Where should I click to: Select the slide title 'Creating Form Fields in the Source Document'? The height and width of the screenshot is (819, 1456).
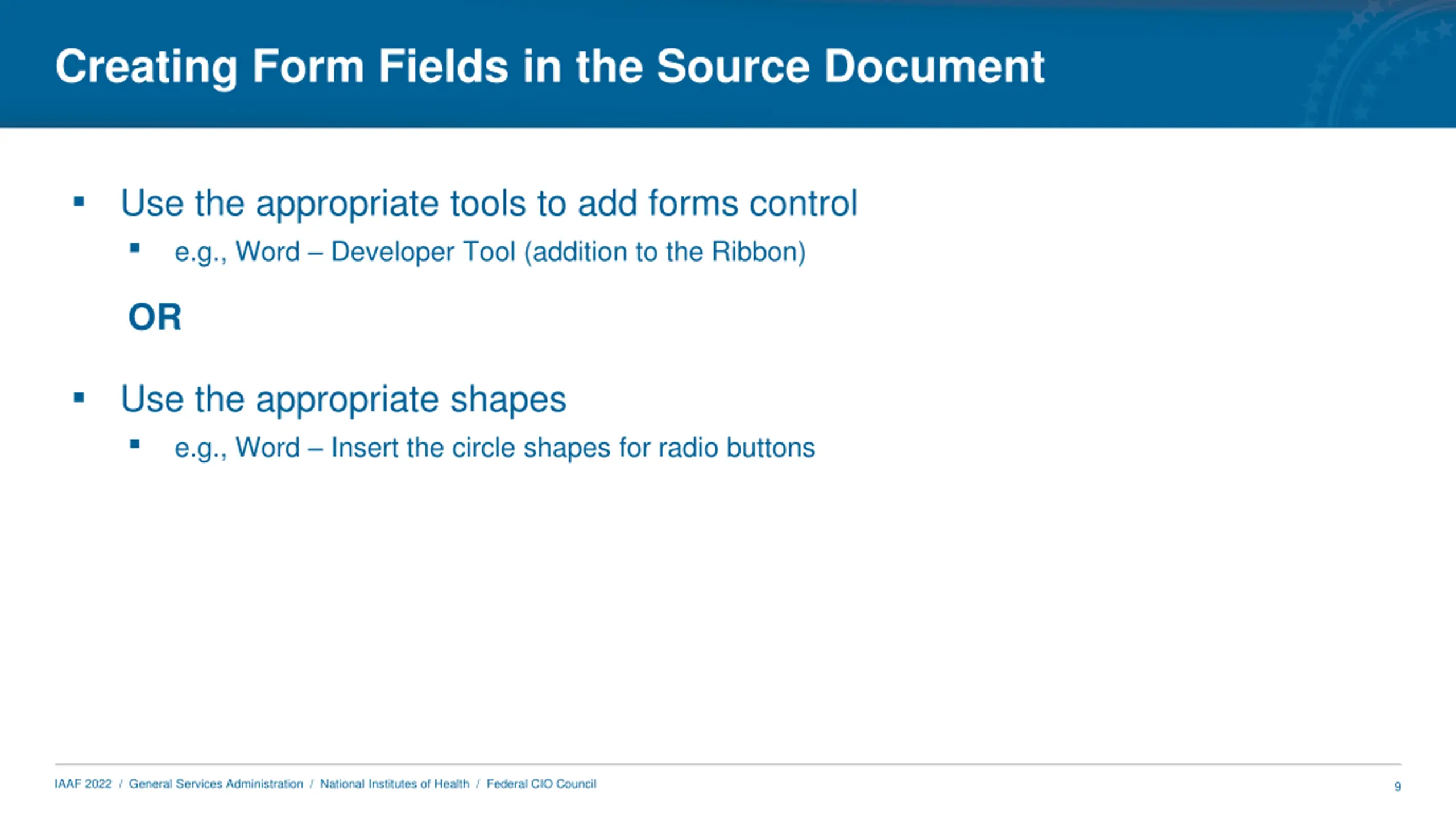(549, 67)
